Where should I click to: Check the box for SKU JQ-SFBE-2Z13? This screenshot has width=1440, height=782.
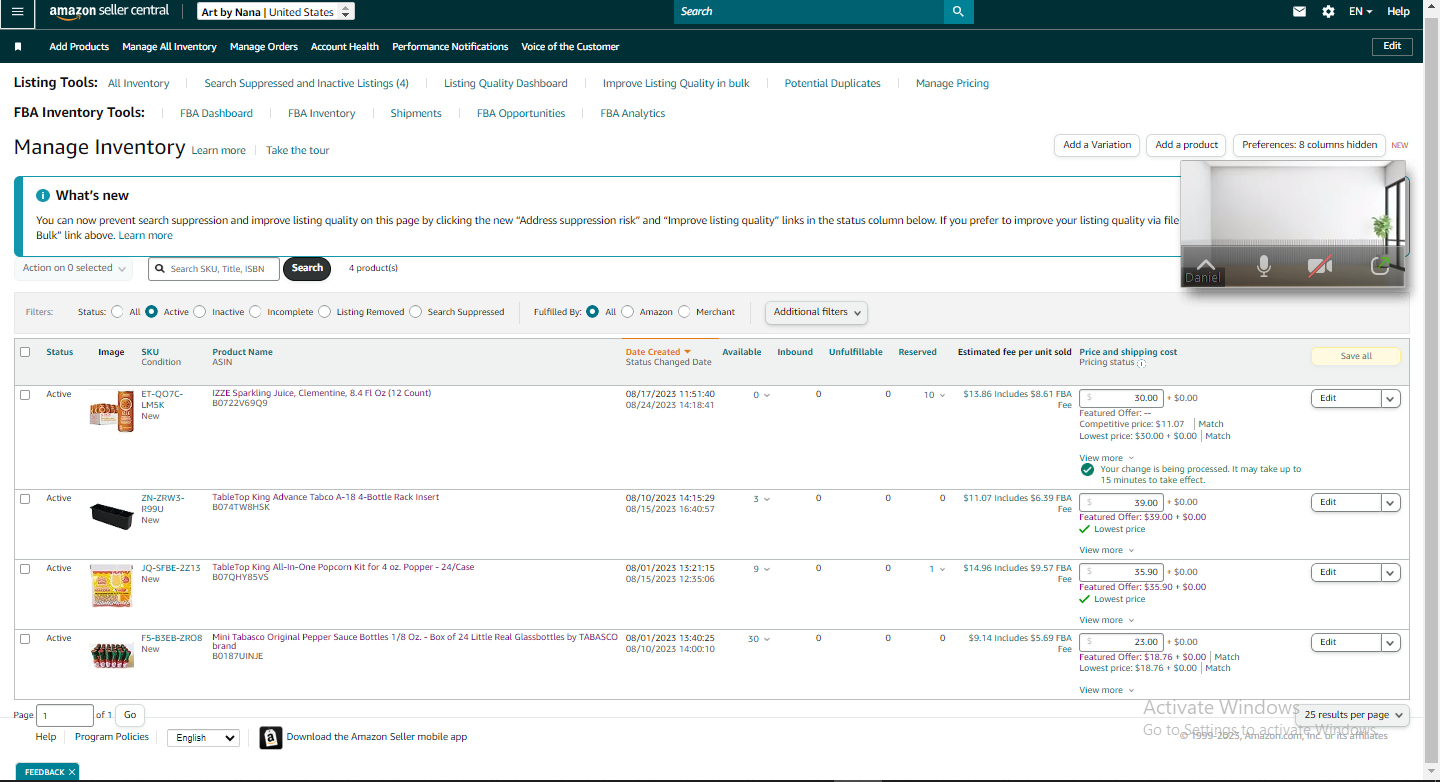click(25, 569)
